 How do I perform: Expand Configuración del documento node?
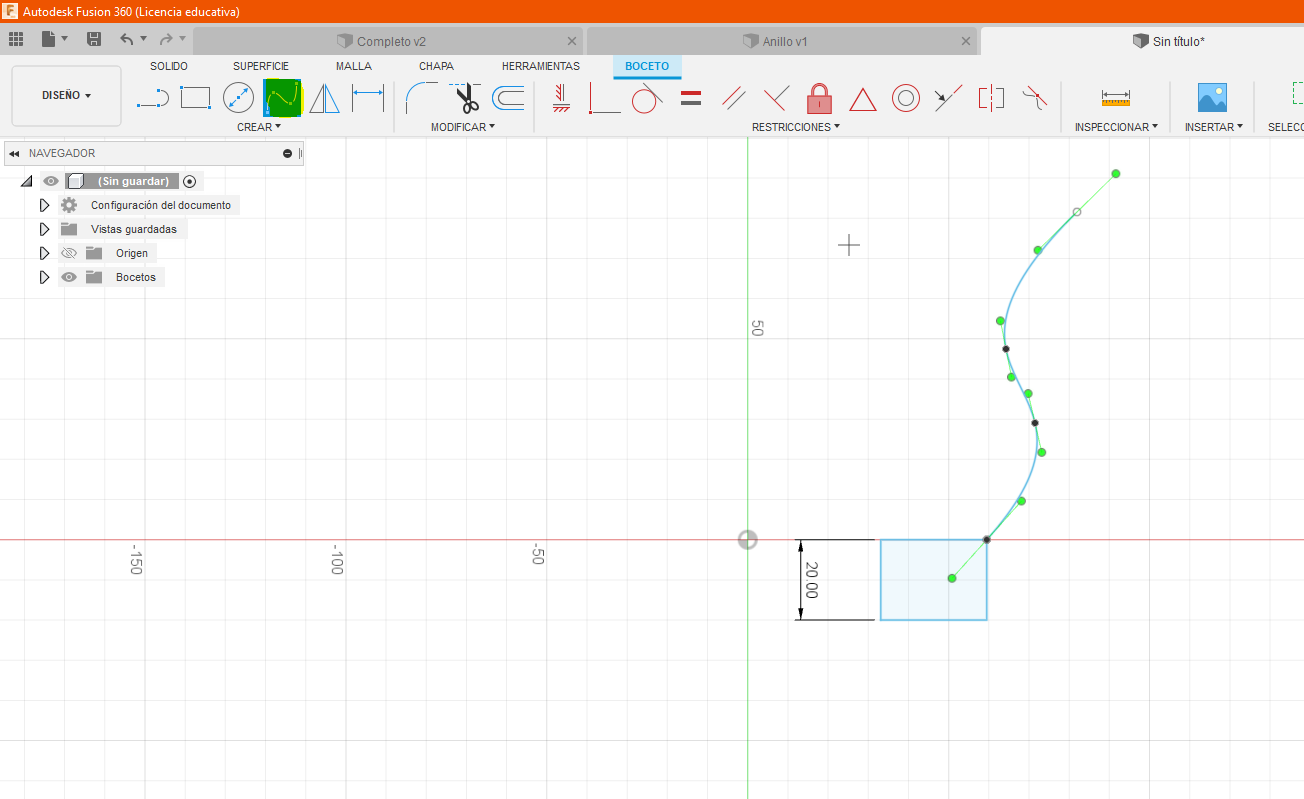click(x=44, y=205)
